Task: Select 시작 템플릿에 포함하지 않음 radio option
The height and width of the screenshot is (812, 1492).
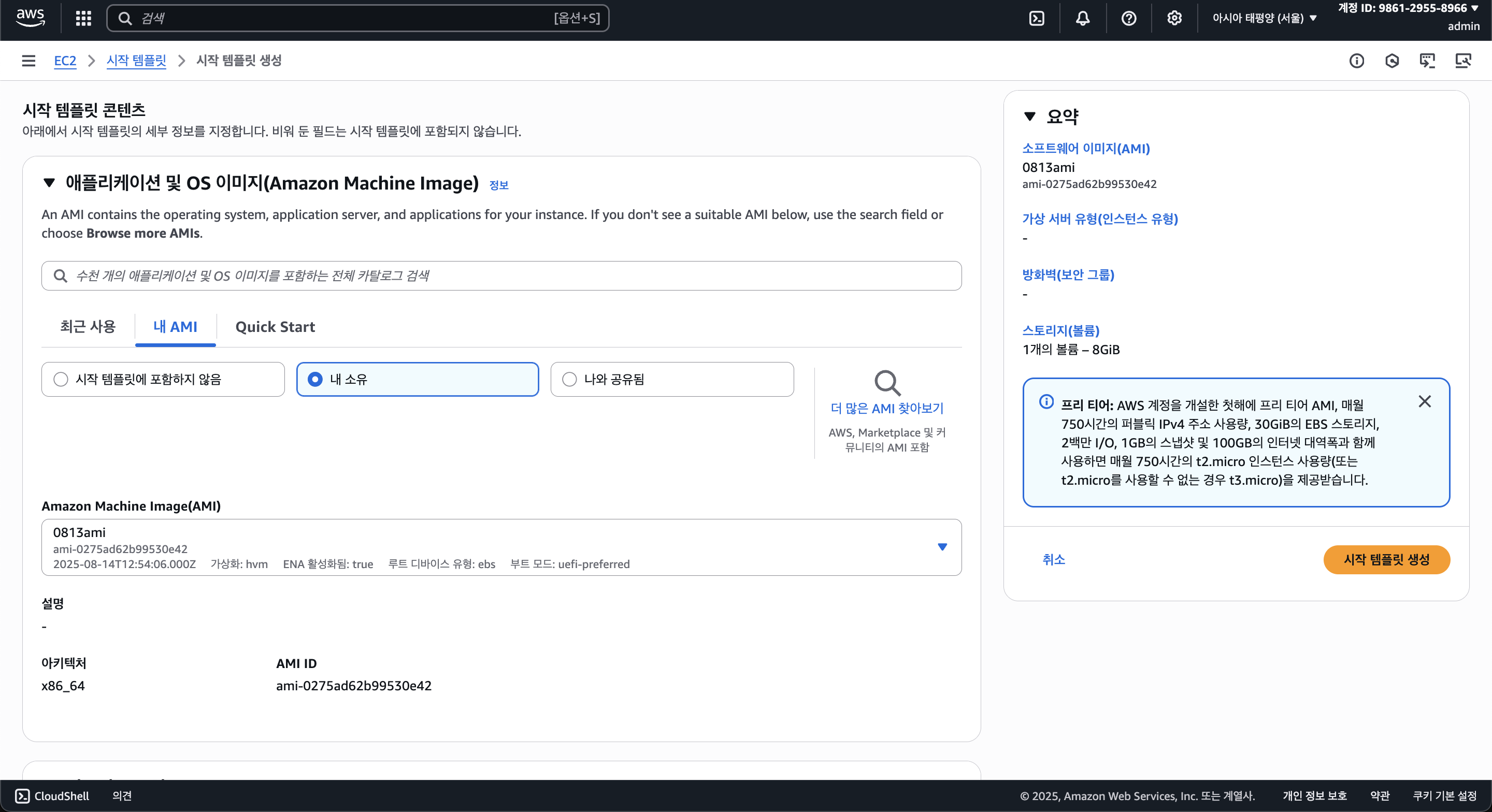Action: (61, 380)
